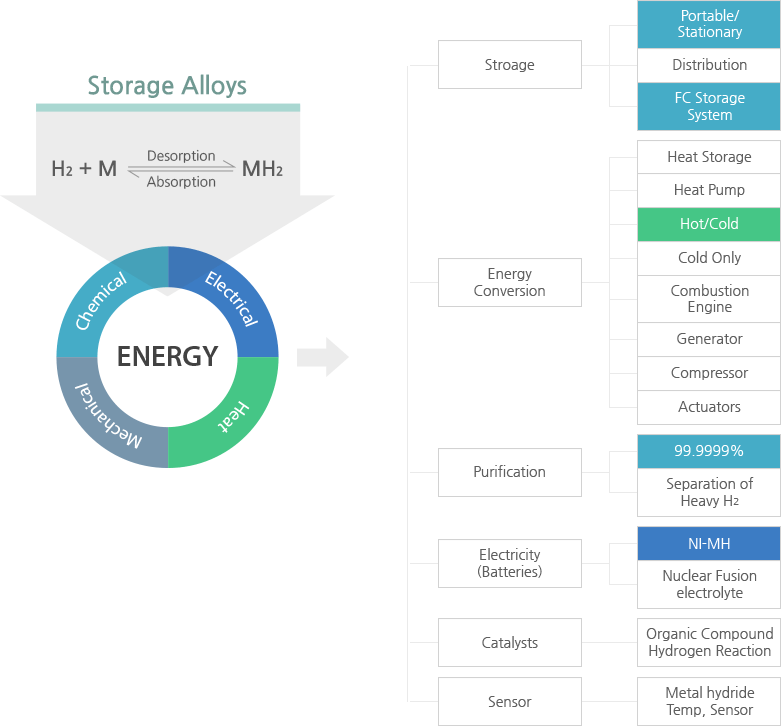Select the Mechanical segment of the ring
This screenshot has width=781, height=726.
[x=108, y=417]
